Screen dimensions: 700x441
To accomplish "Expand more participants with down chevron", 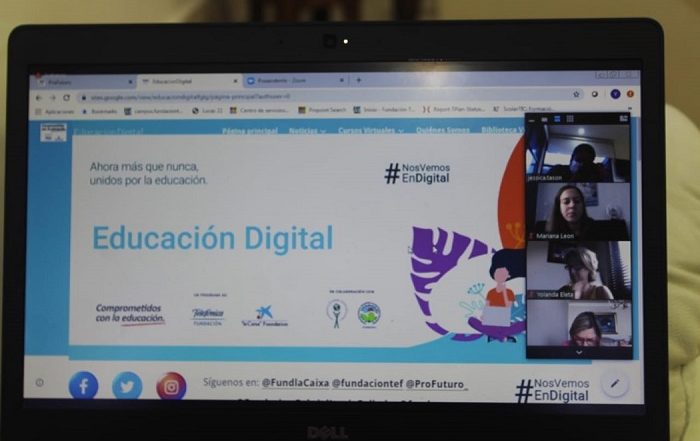I will 578,352.
